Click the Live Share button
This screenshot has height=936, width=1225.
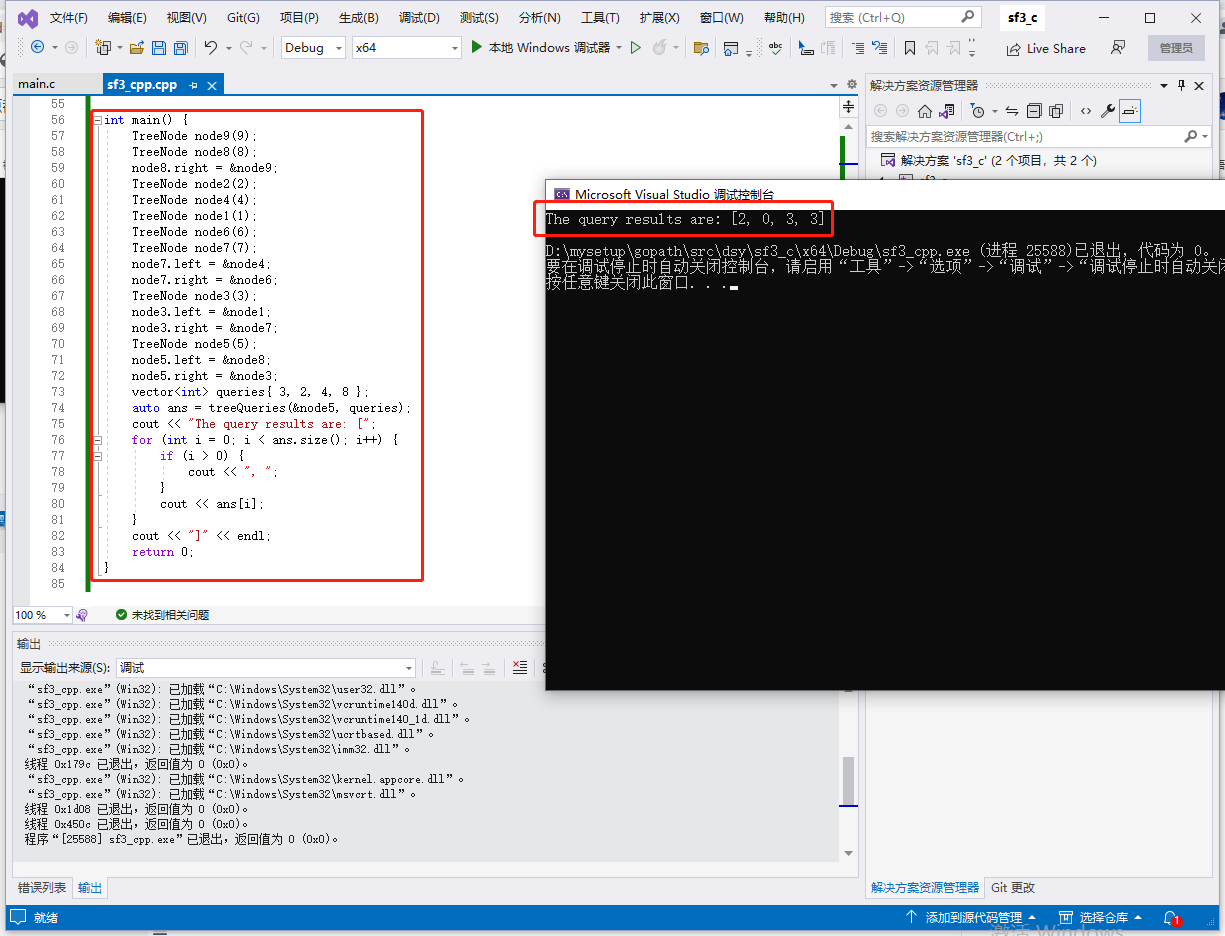click(1046, 48)
